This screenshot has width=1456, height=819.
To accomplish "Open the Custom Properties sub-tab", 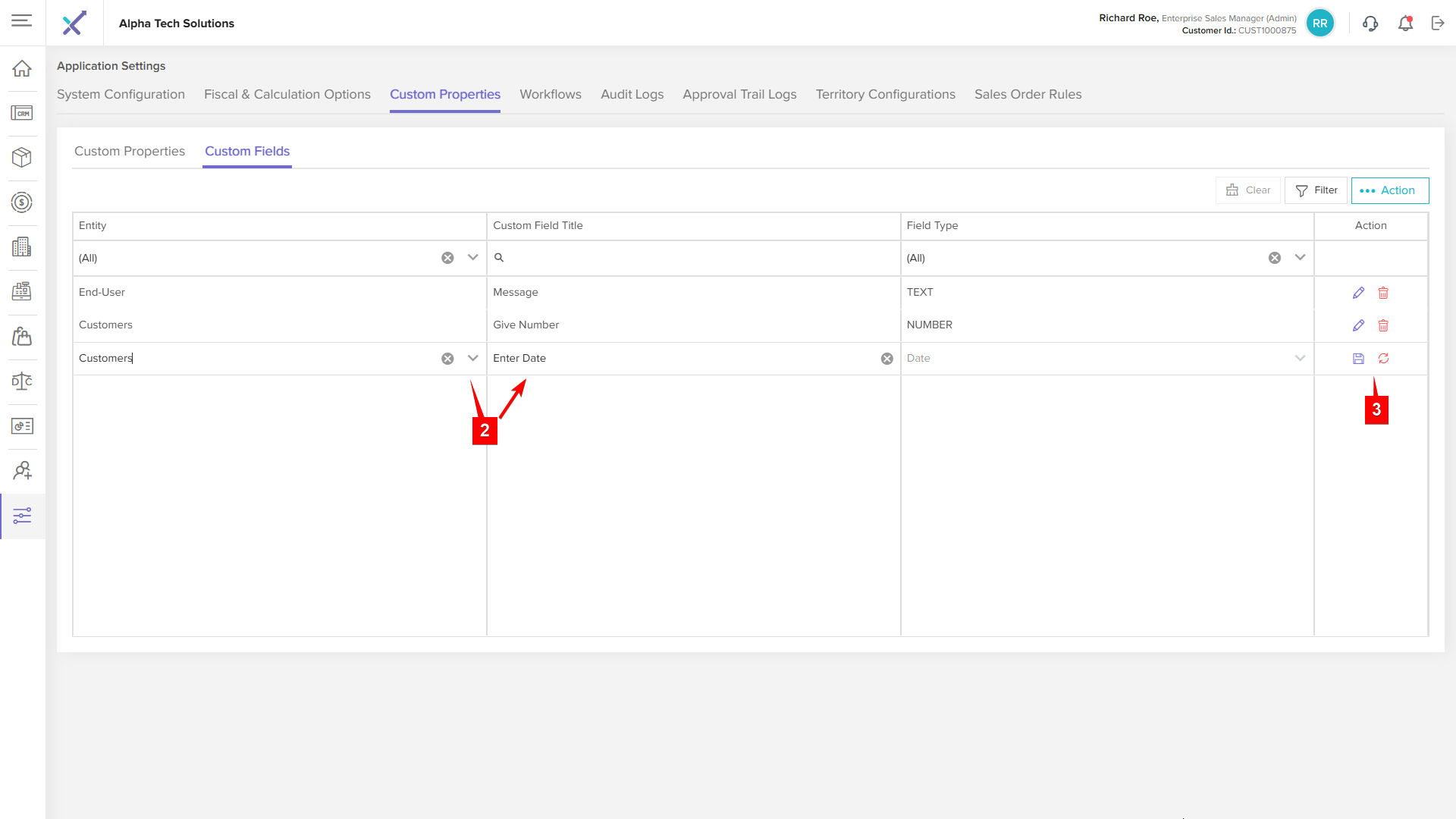I will tap(130, 152).
